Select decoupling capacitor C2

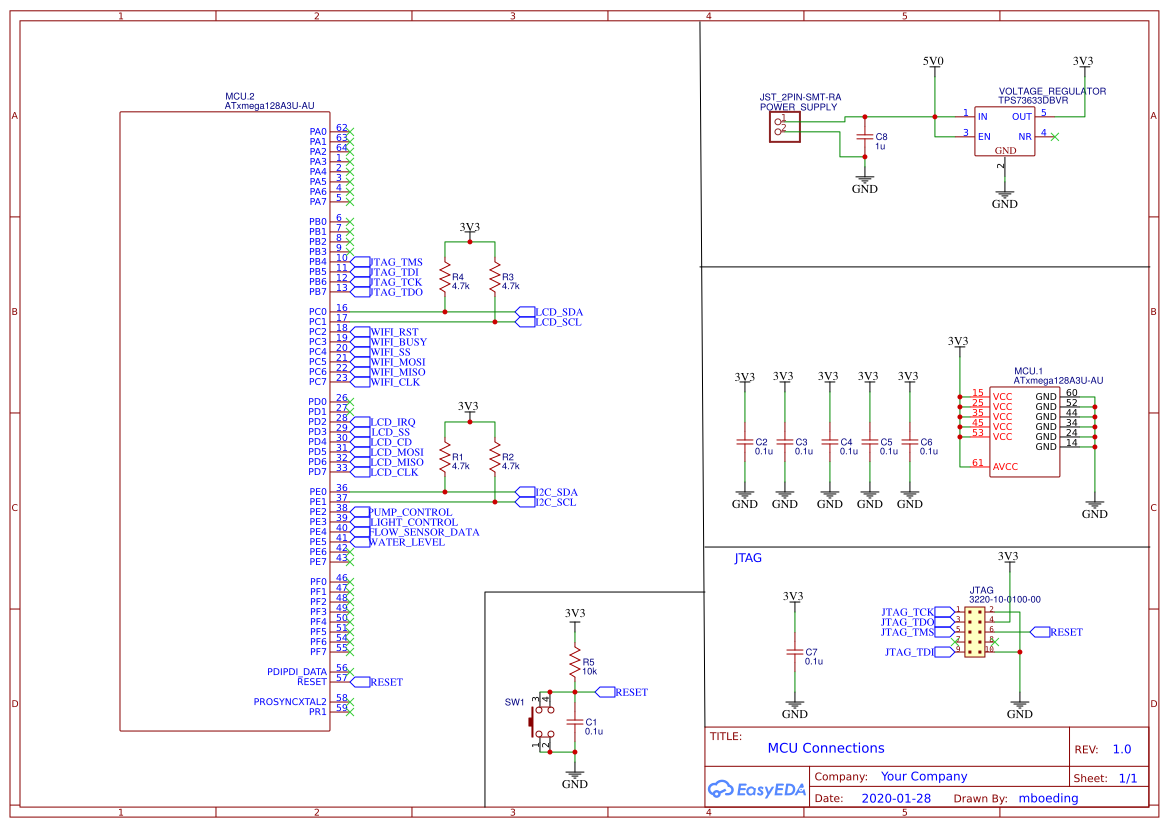(745, 442)
